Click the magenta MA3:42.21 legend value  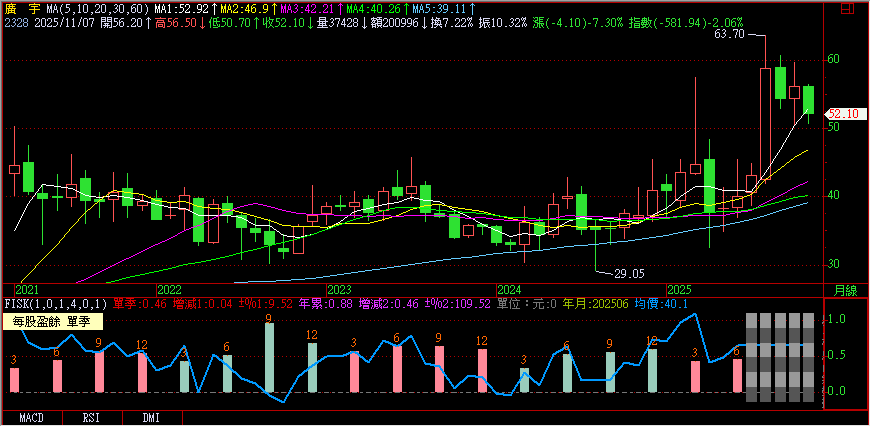[x=307, y=8]
